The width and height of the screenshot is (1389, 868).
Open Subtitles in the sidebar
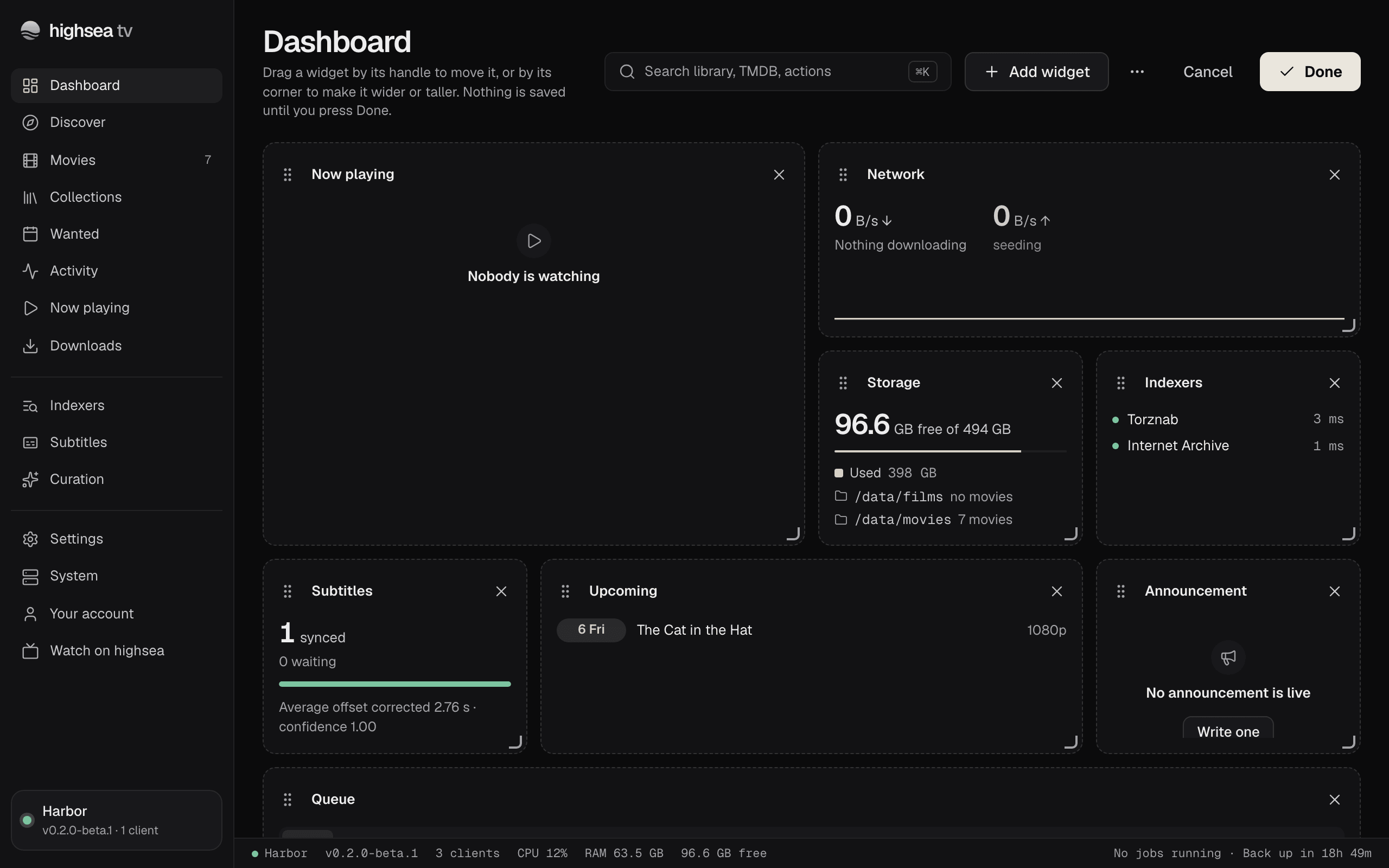click(117, 443)
